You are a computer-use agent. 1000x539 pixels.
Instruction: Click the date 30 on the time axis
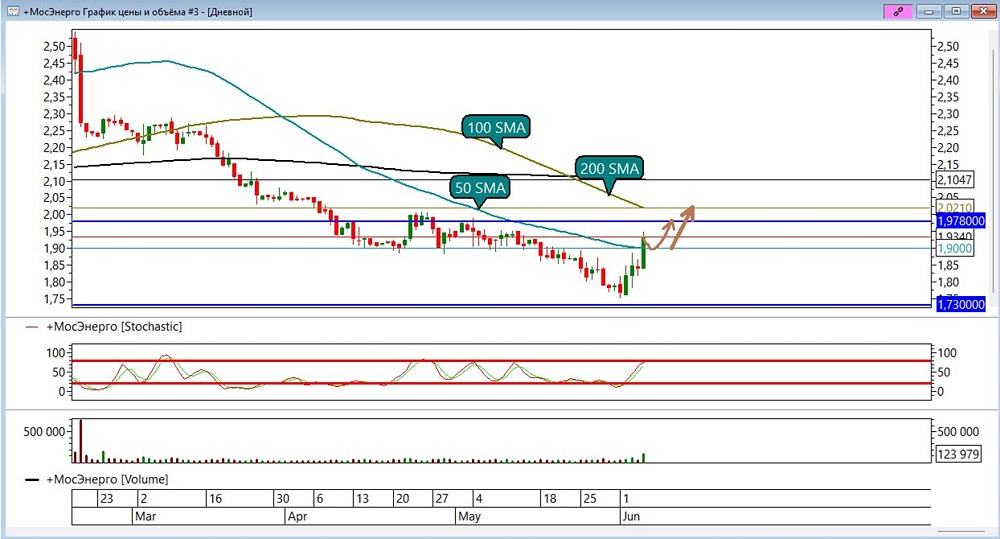[282, 498]
